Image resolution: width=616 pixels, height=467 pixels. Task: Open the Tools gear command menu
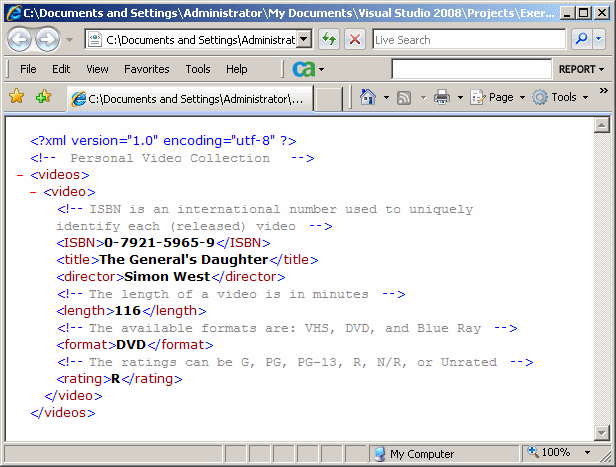[x=561, y=97]
